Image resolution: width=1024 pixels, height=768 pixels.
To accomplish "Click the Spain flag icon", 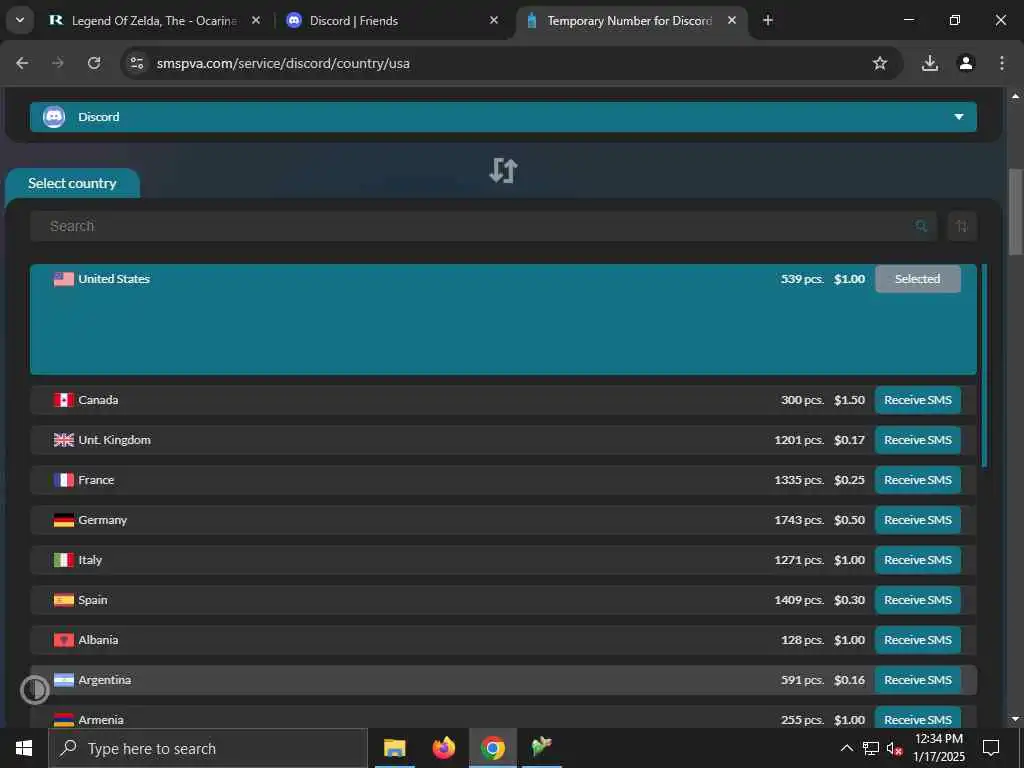I will tap(63, 600).
